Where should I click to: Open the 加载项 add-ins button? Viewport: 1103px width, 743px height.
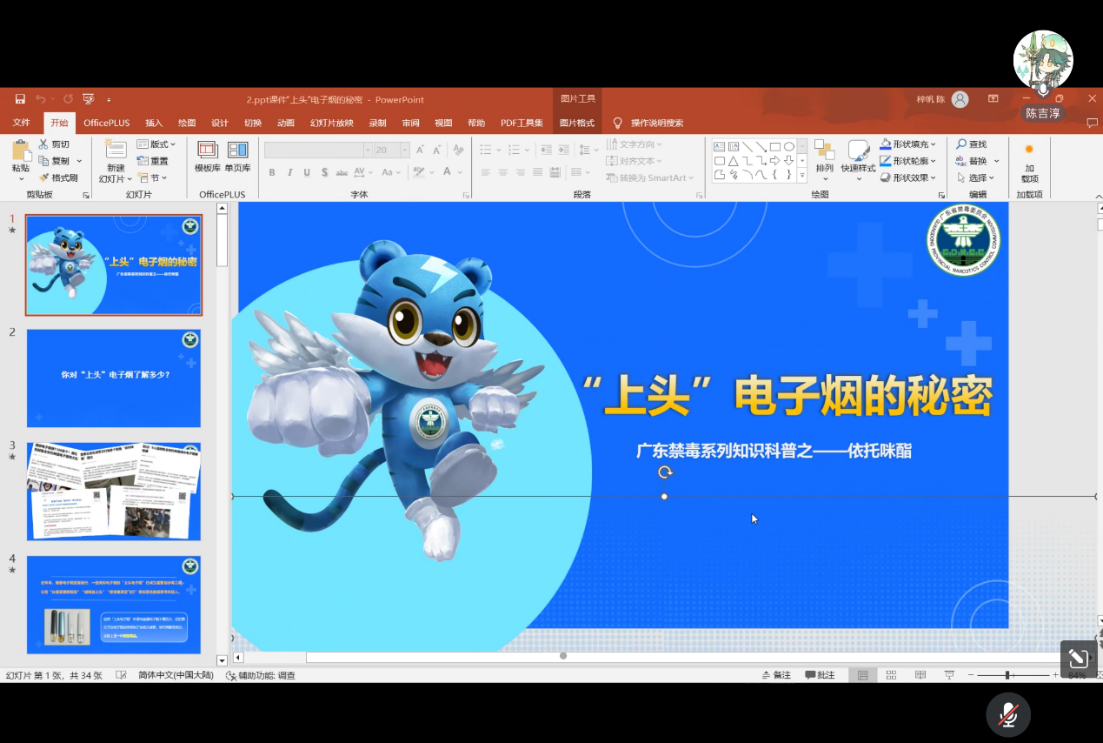click(x=1029, y=162)
